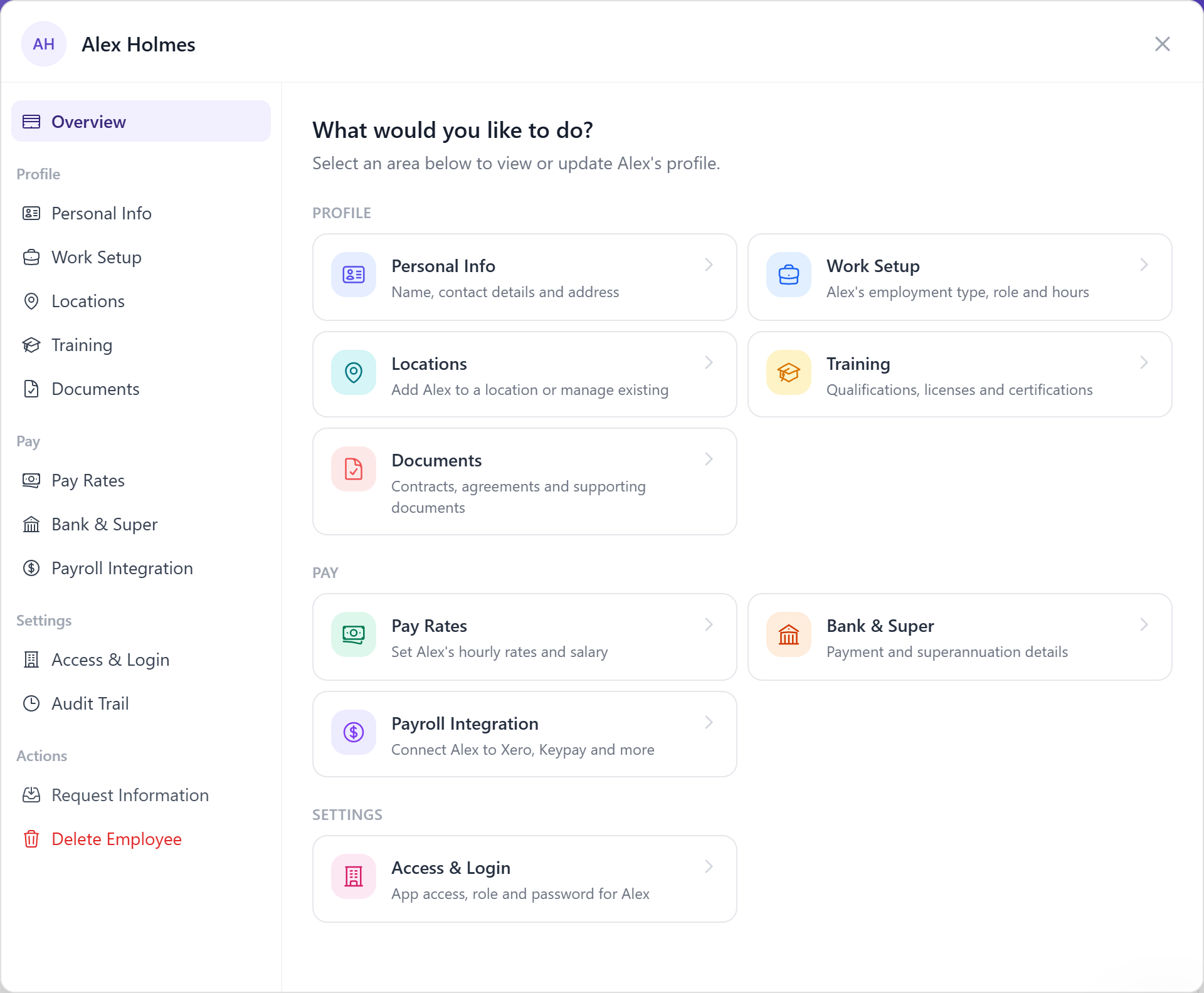Select Overview in the sidebar

click(x=141, y=122)
